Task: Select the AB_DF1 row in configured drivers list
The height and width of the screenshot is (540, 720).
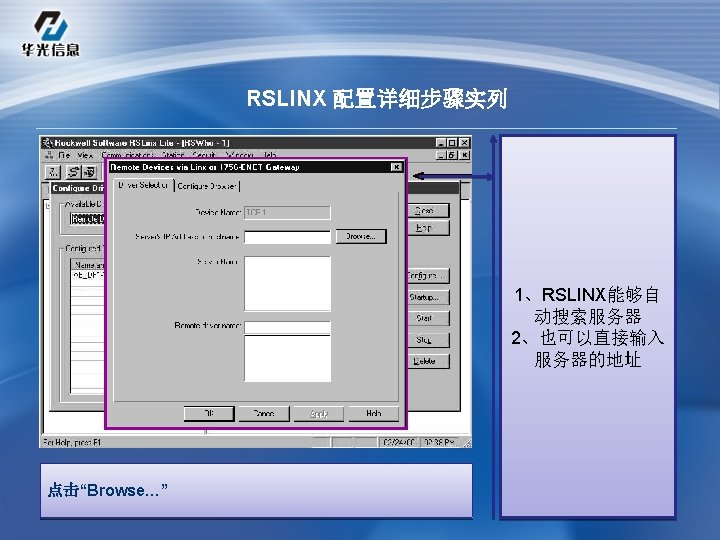Action: 88,276
